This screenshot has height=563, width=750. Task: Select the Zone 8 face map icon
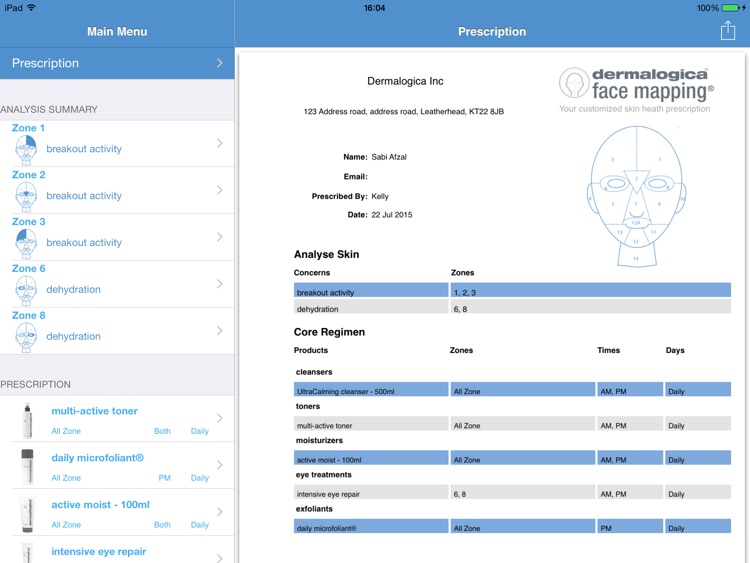pos(26,337)
